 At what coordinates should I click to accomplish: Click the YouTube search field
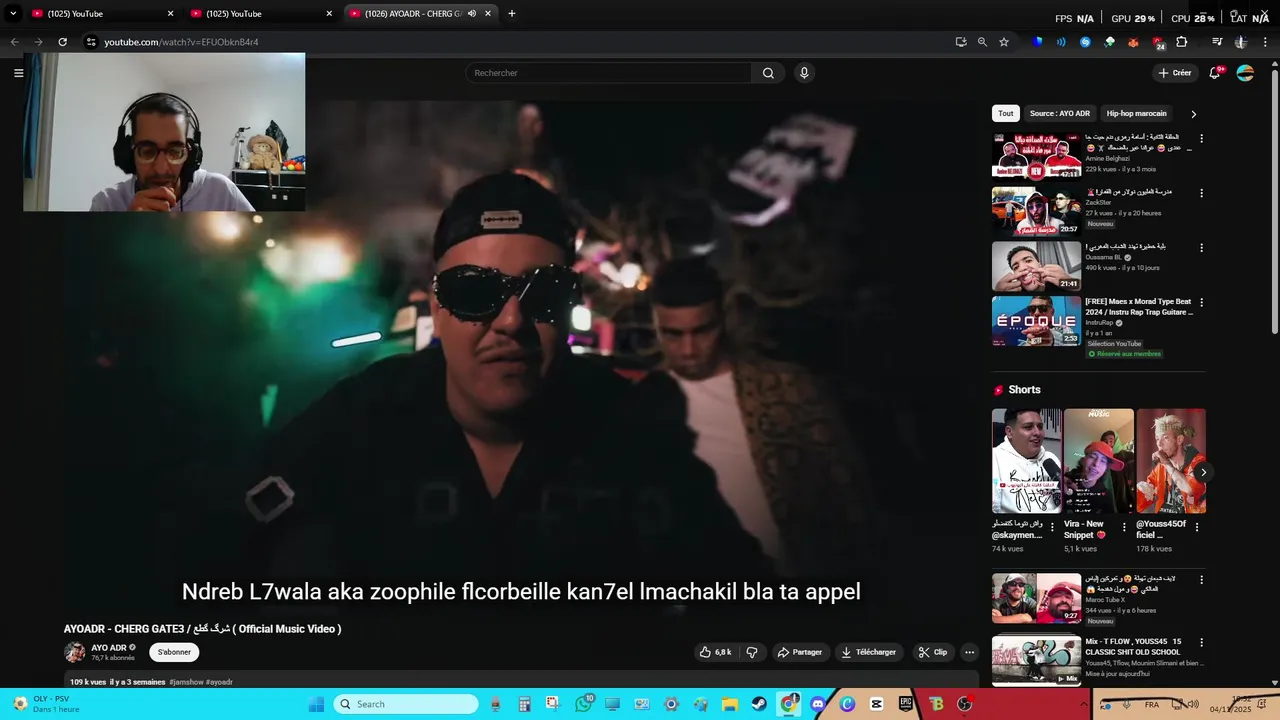tap(608, 73)
